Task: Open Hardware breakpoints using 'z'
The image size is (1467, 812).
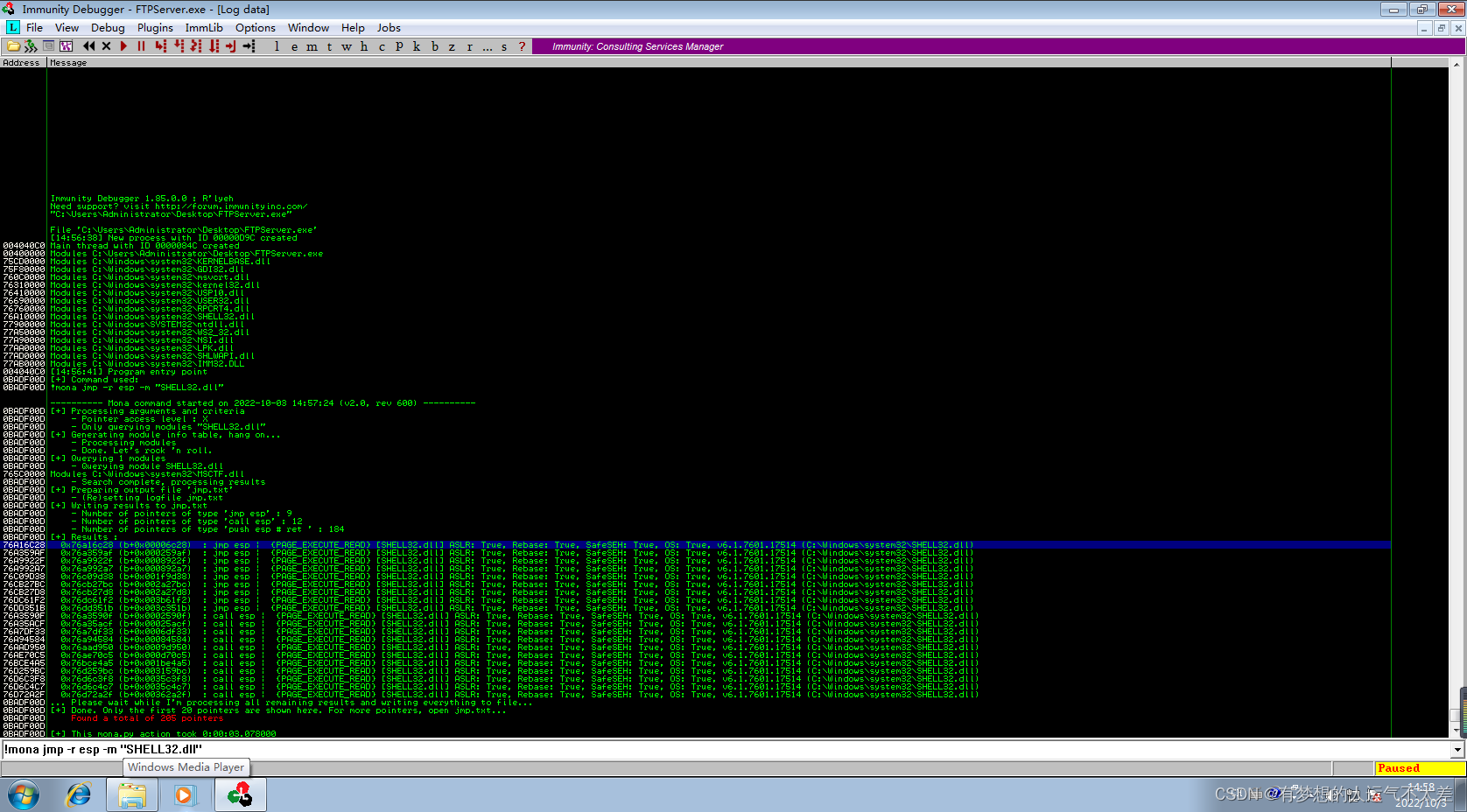Action: [x=452, y=46]
